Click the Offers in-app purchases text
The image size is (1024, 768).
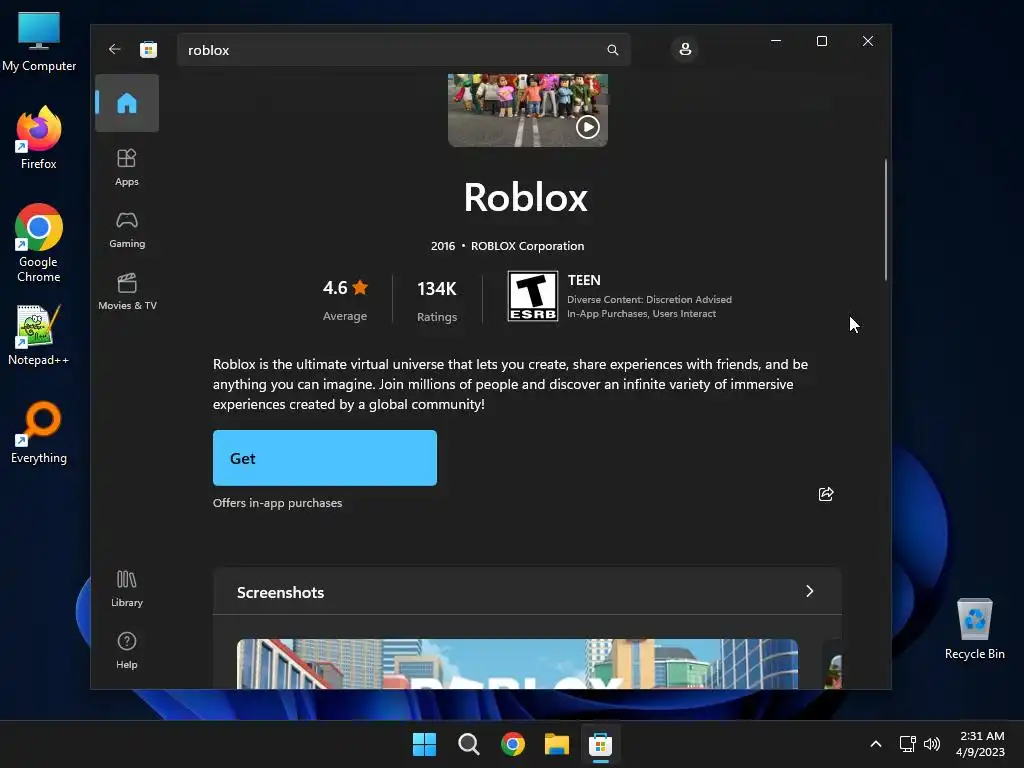click(x=278, y=503)
